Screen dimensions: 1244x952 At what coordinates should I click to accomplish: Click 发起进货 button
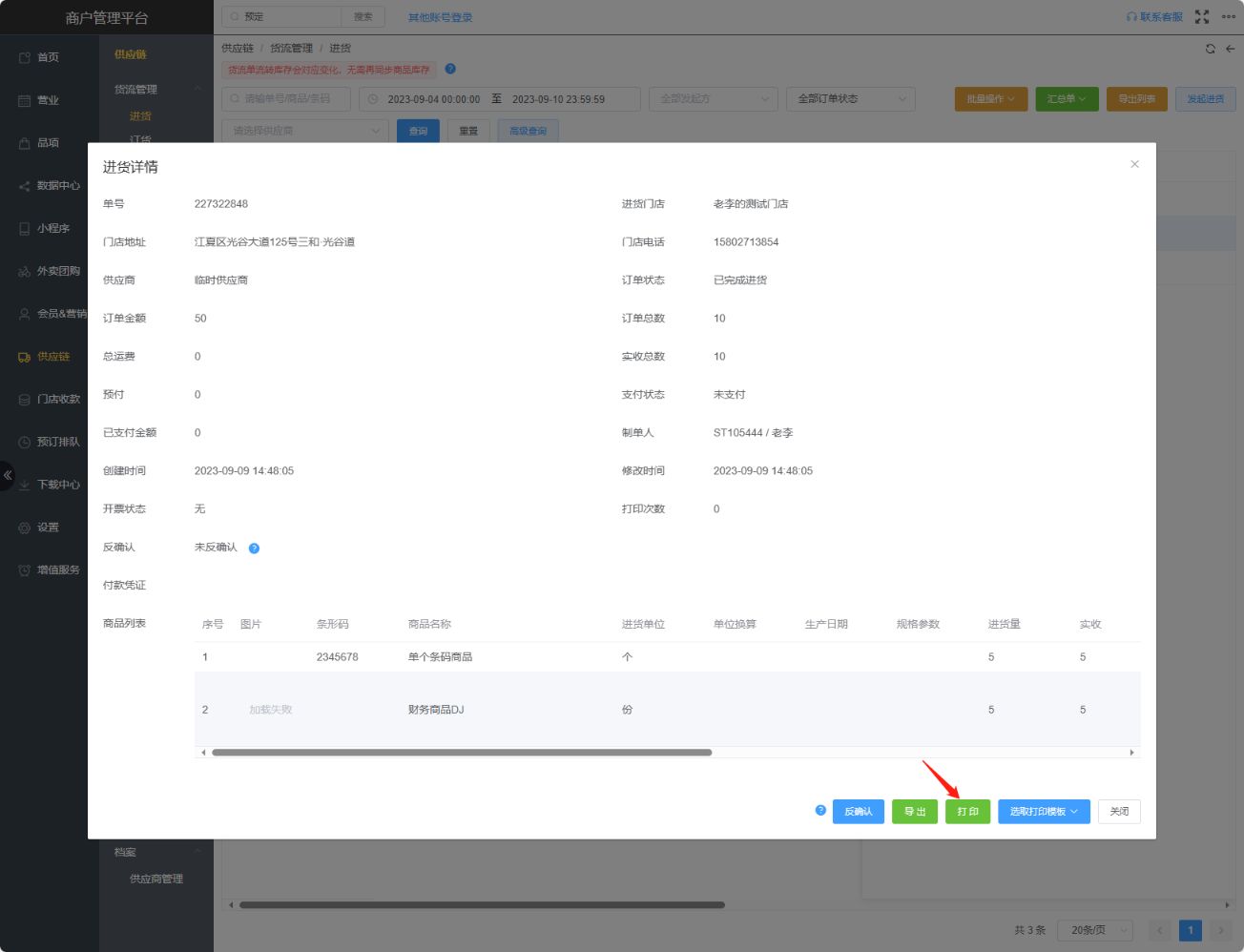[1206, 99]
